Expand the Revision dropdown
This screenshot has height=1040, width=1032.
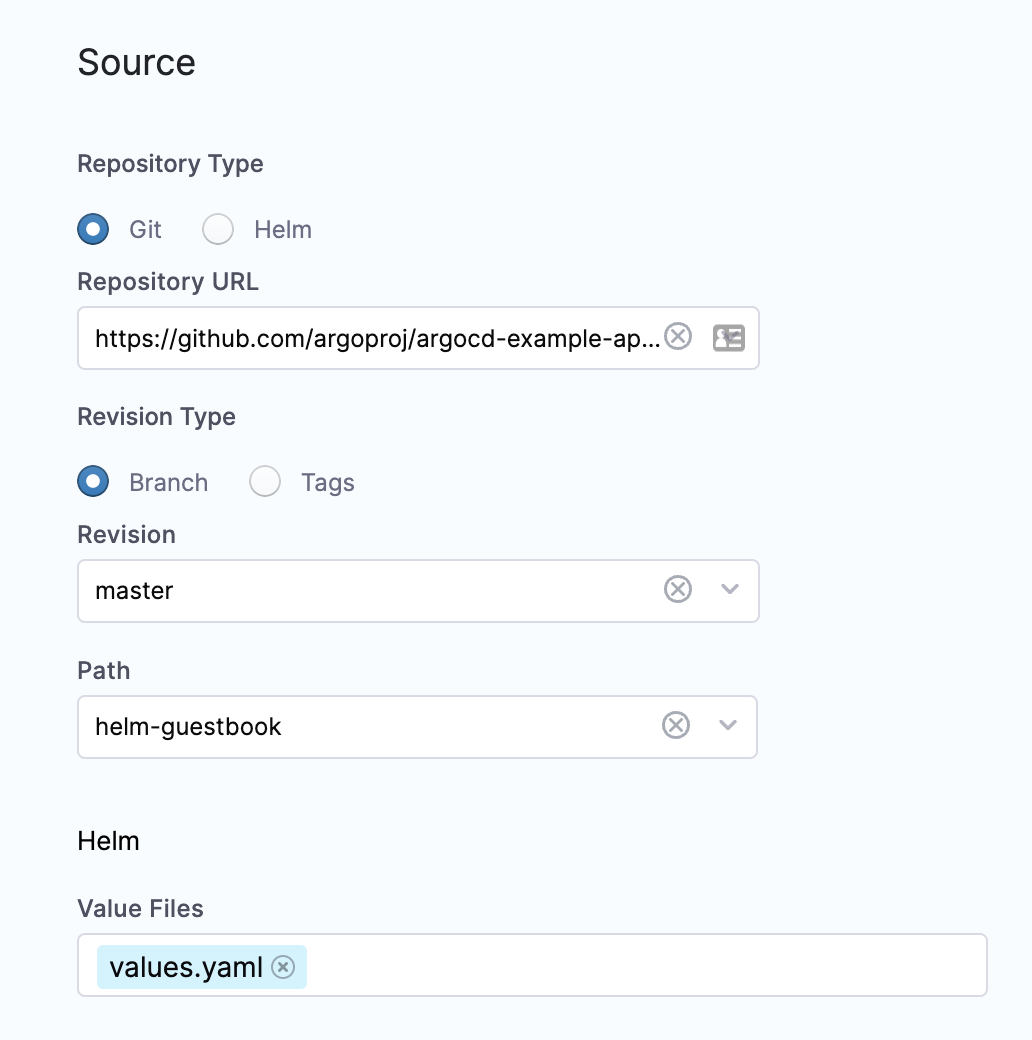pyautogui.click(x=728, y=590)
